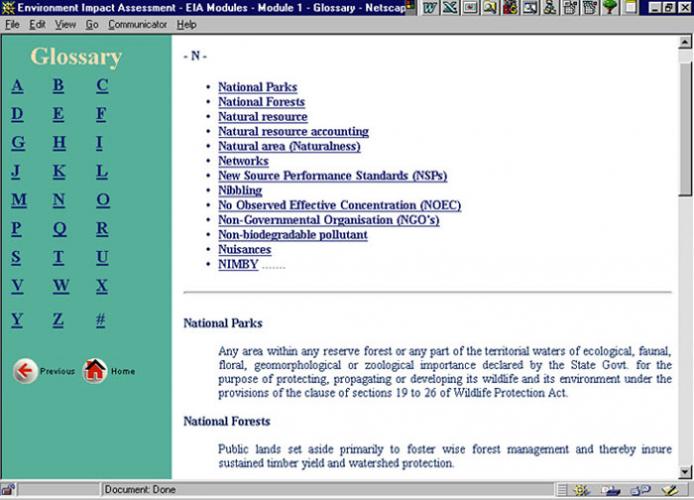
Task: Select the # glossary index link
Action: click(x=100, y=319)
